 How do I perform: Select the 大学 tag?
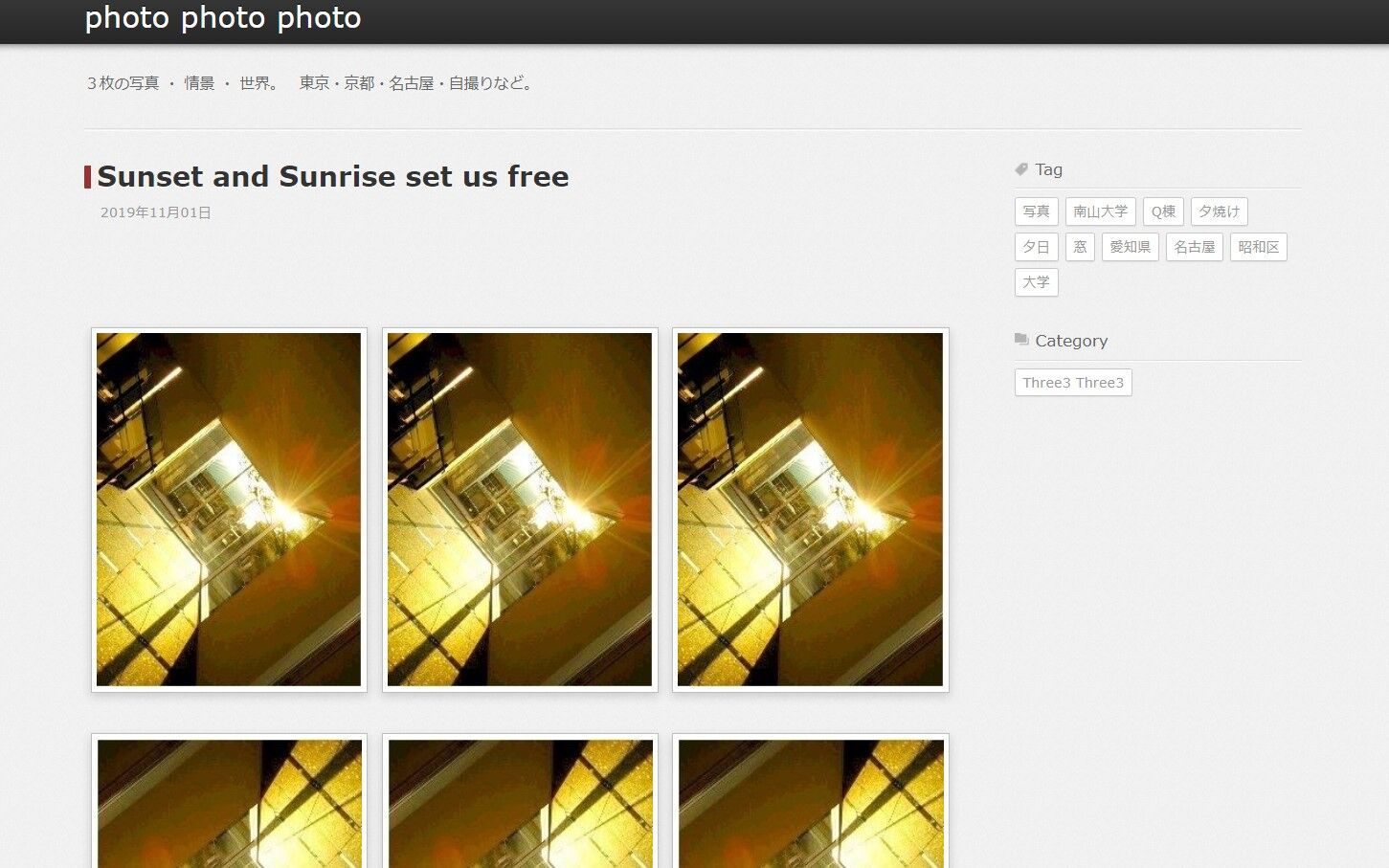click(1036, 282)
